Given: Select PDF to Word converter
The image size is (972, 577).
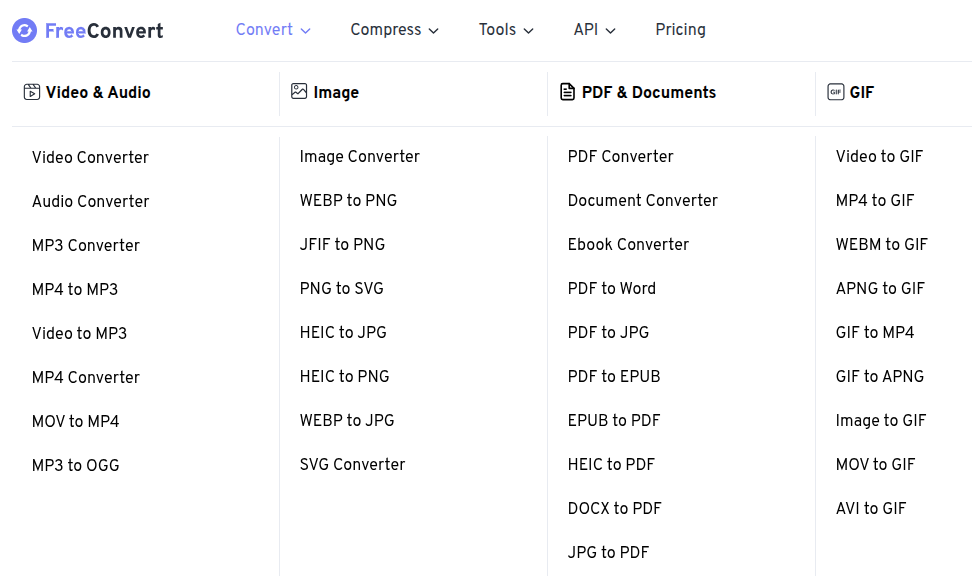Looking at the screenshot, I should tap(612, 288).
